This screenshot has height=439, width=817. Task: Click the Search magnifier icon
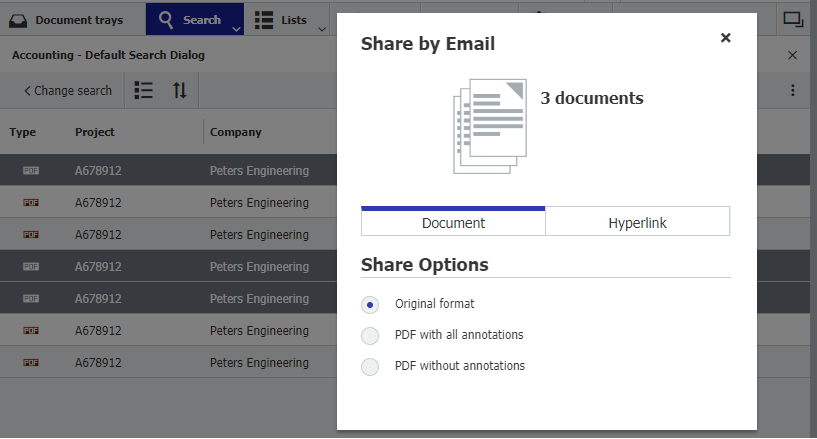[166, 20]
